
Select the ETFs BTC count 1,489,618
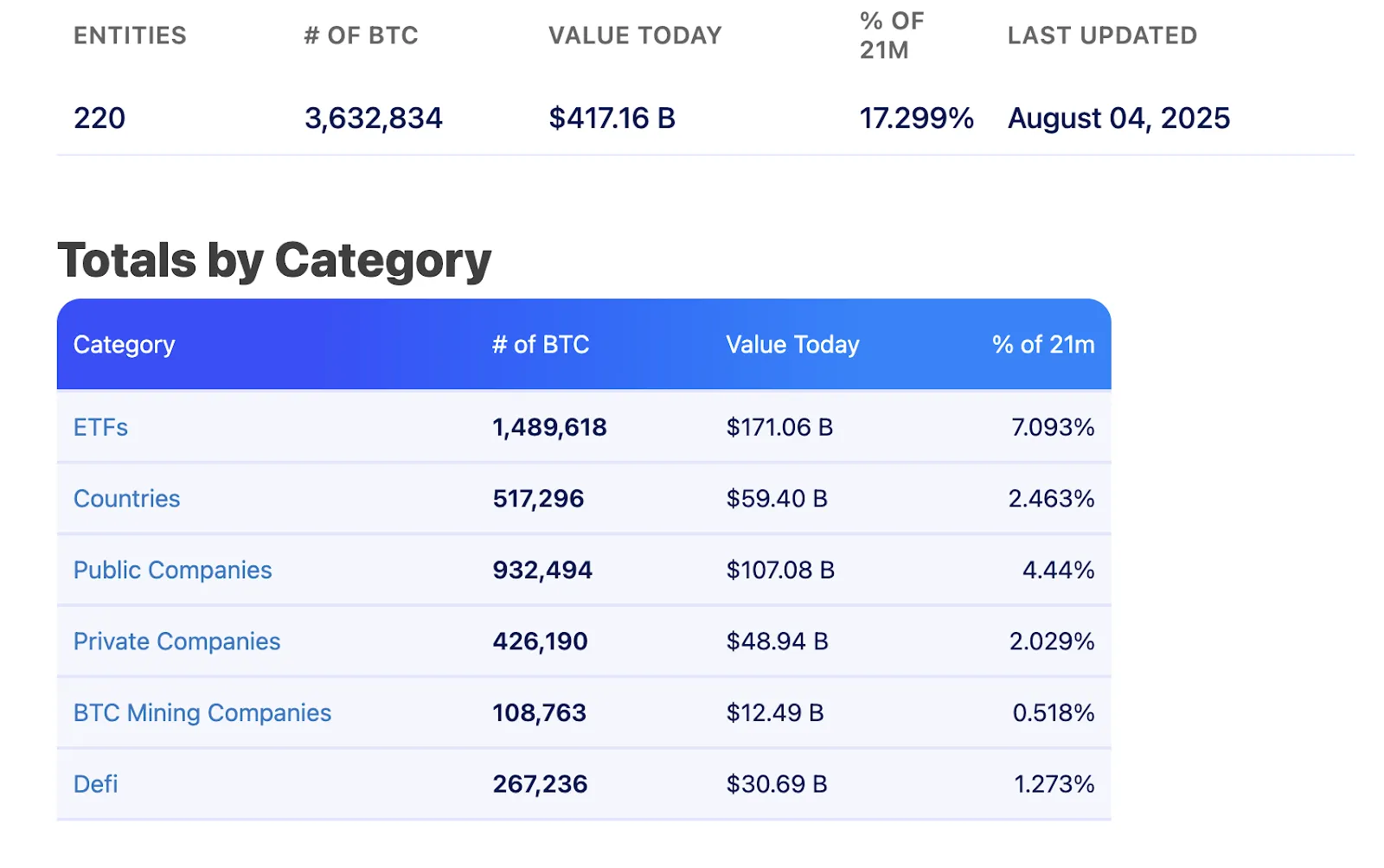tap(549, 427)
